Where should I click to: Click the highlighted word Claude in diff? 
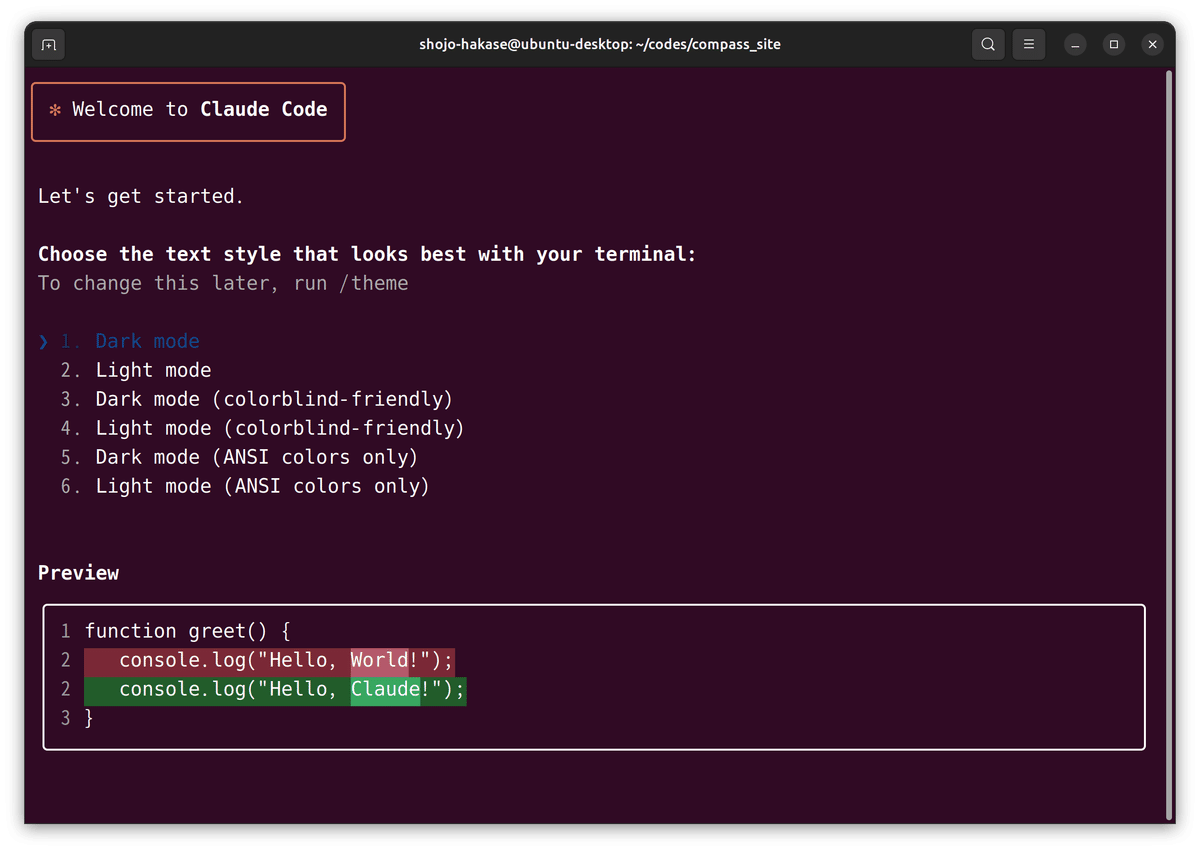pyautogui.click(x=385, y=690)
